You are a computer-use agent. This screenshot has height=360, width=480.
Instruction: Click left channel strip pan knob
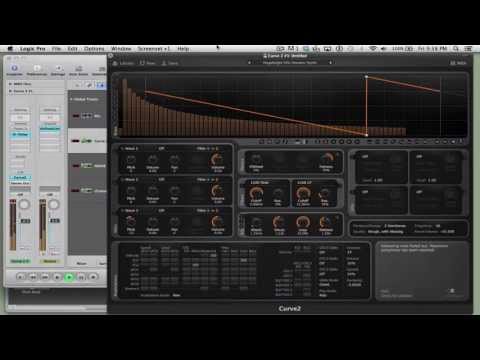click(24, 205)
